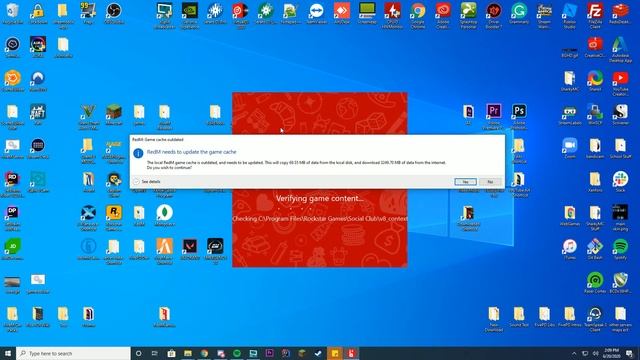640x360 pixels.
Task: Open the Git Bash desktop shortcut
Action: click(595, 249)
